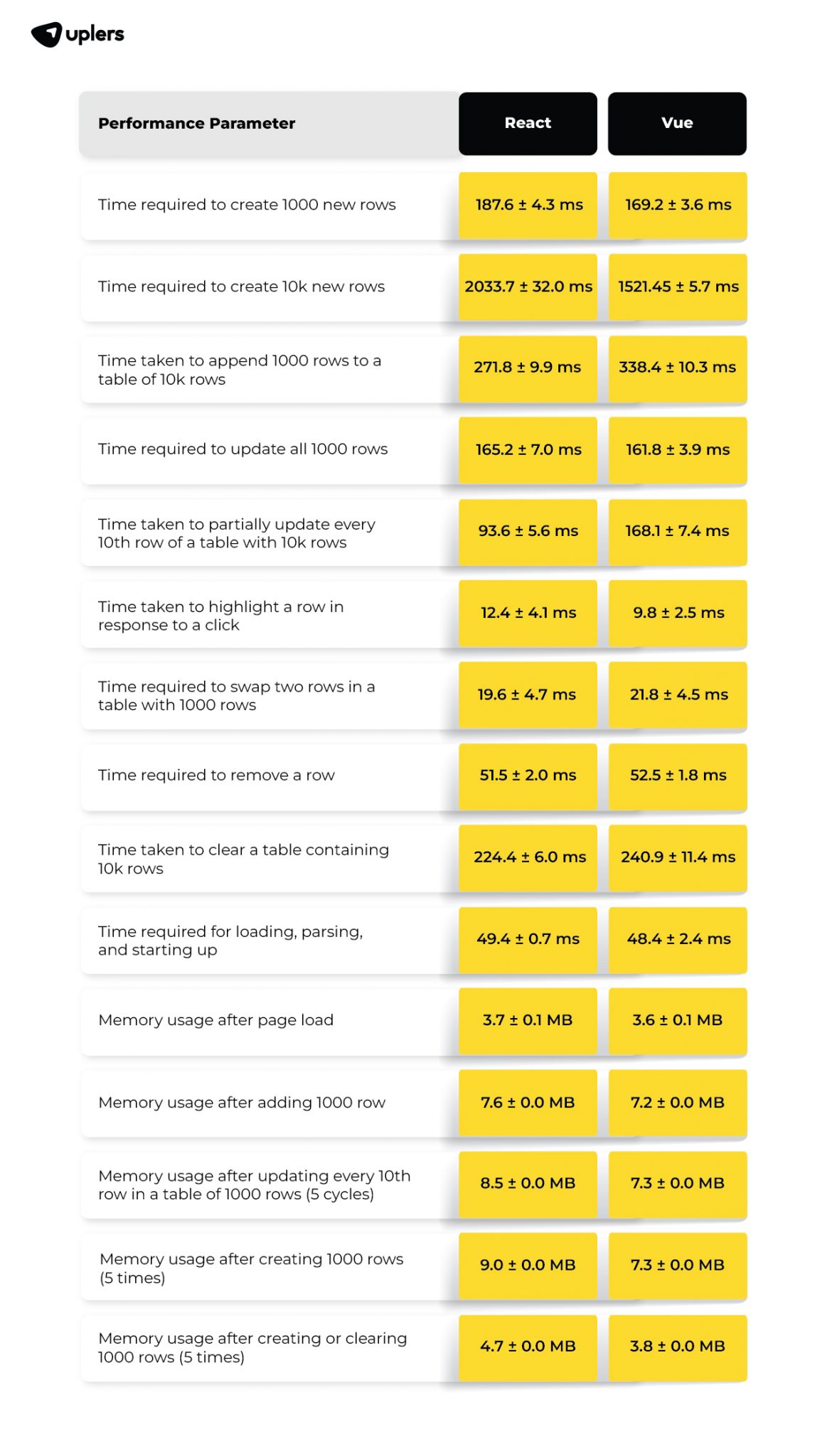The height and width of the screenshot is (1456, 832).
Task: Click Vue's 3.8 ± 0.0 MB cell
Action: pos(678,1347)
